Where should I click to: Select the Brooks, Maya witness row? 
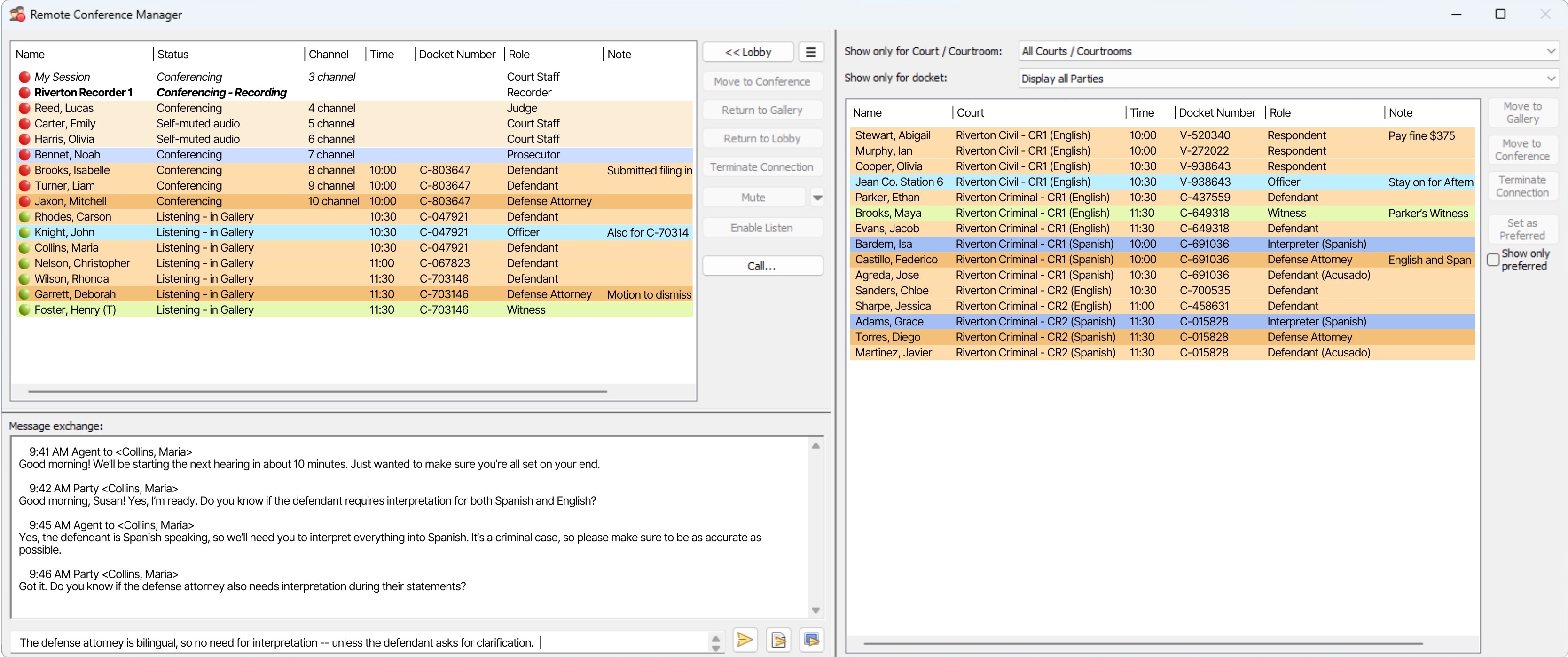(1162, 213)
